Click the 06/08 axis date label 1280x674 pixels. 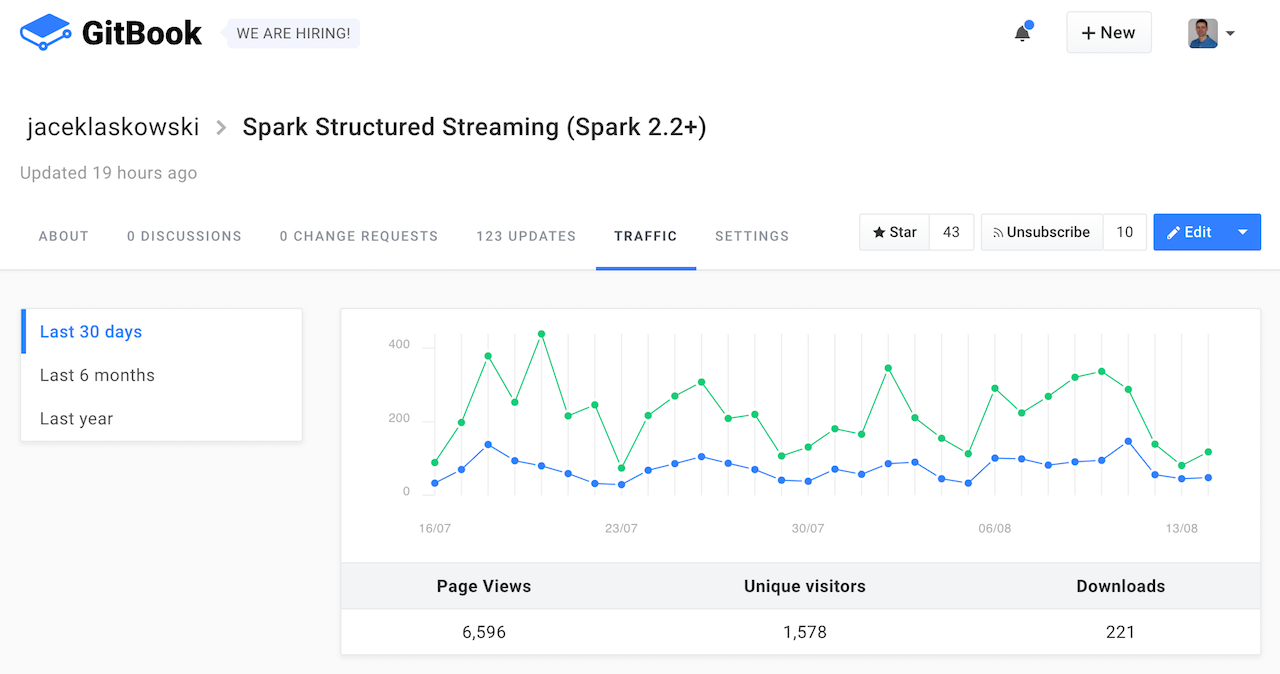tap(995, 528)
